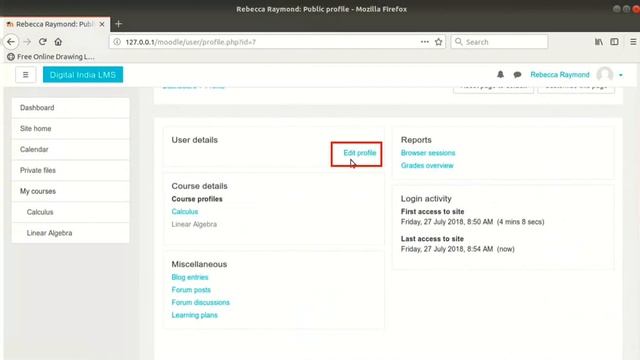Click the user avatar picture
Image resolution: width=640 pixels, height=360 pixels.
(x=605, y=74)
